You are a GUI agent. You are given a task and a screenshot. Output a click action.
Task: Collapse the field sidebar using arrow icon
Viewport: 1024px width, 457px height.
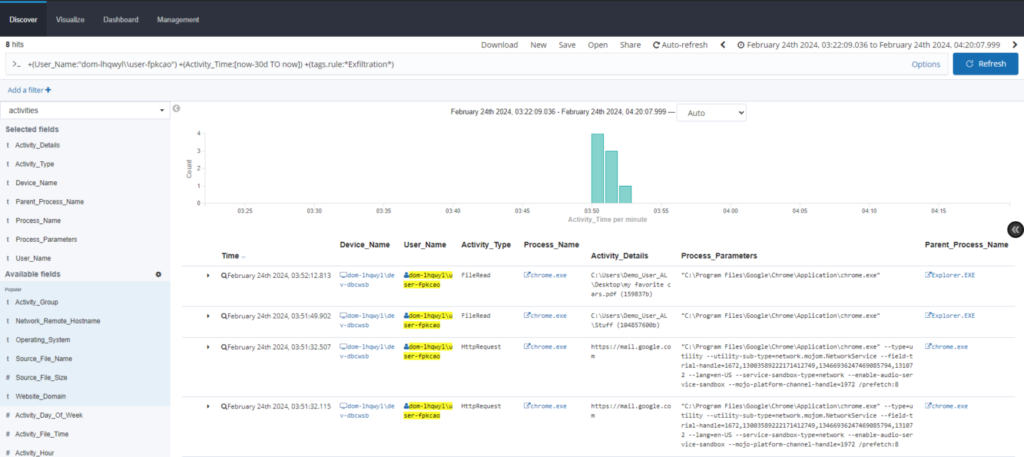click(x=176, y=108)
